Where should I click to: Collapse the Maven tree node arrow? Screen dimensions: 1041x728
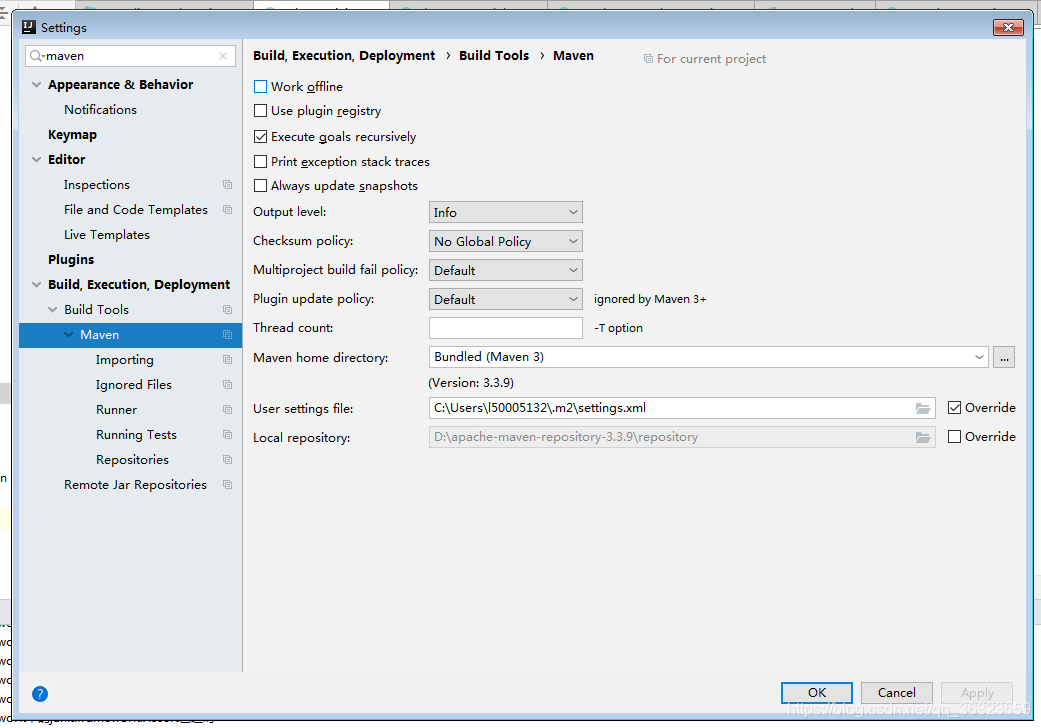68,334
